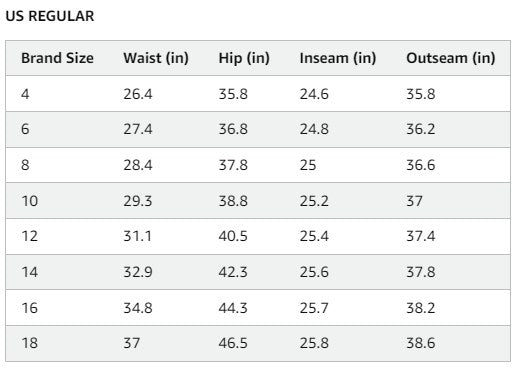Click waist value 31.1 for size 12
This screenshot has height=368, width=514.
pos(137,236)
